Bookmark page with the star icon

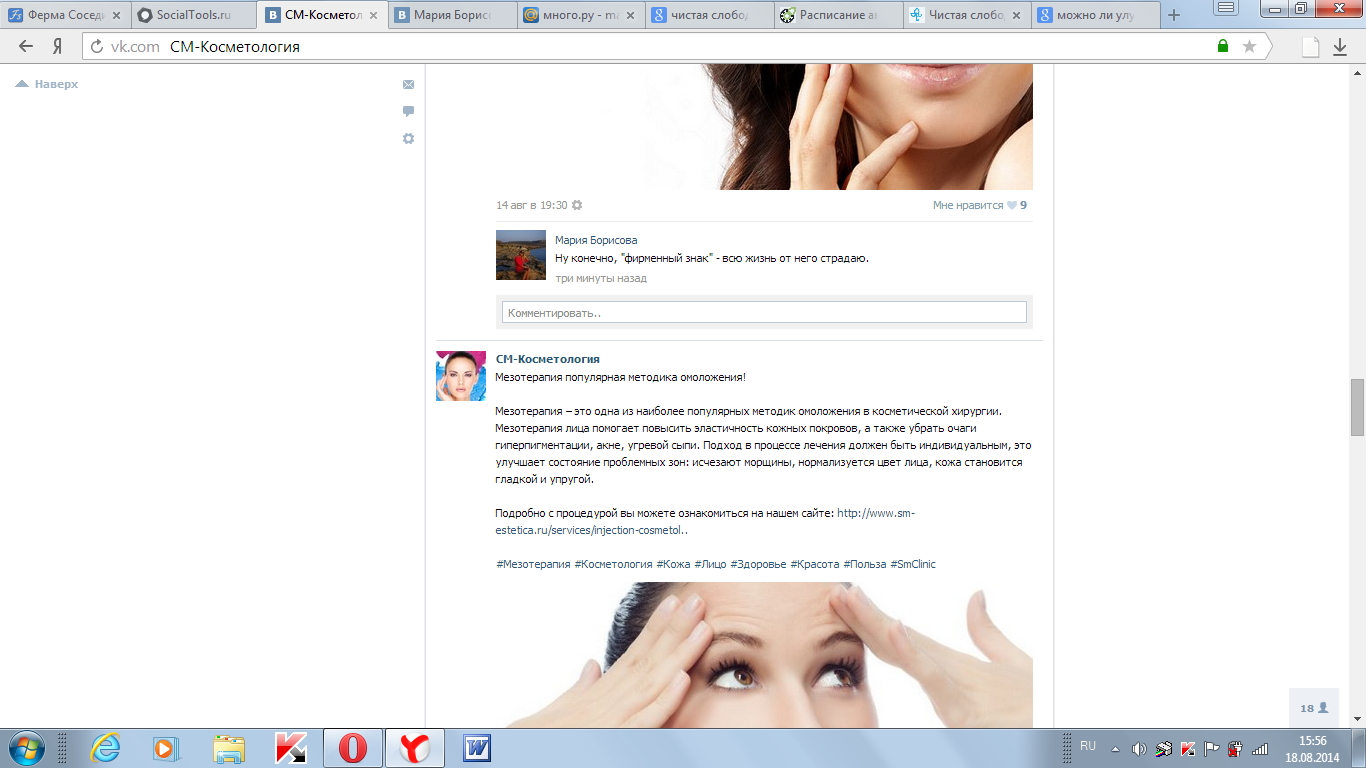pos(1249,46)
